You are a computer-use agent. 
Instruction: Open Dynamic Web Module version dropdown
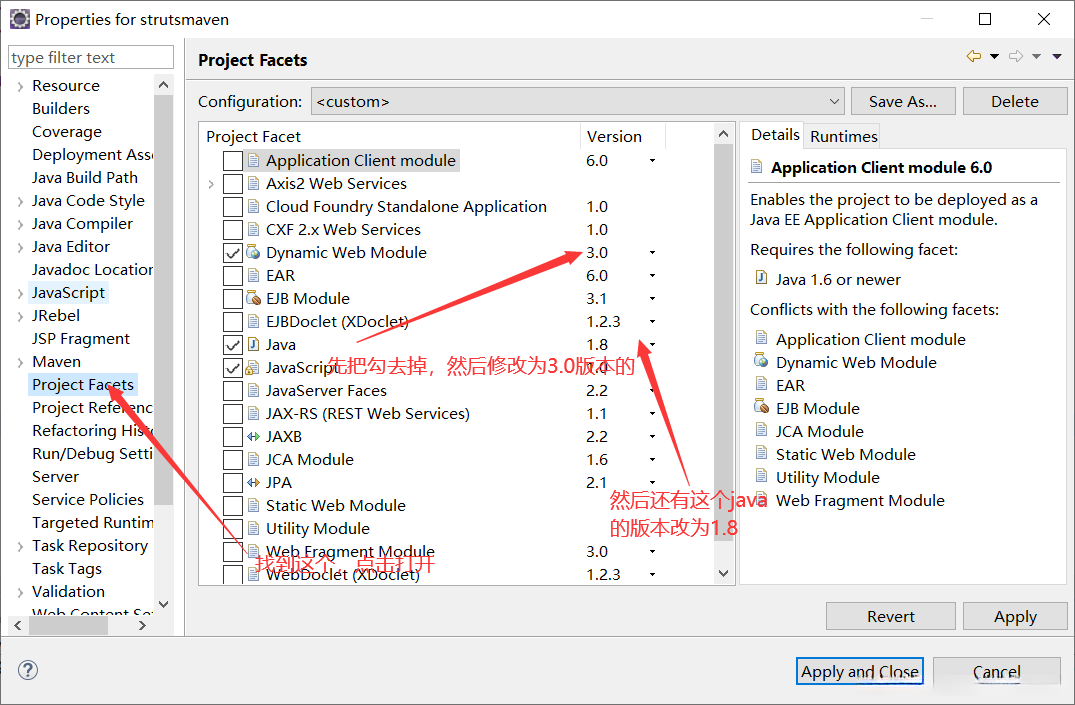coord(652,253)
